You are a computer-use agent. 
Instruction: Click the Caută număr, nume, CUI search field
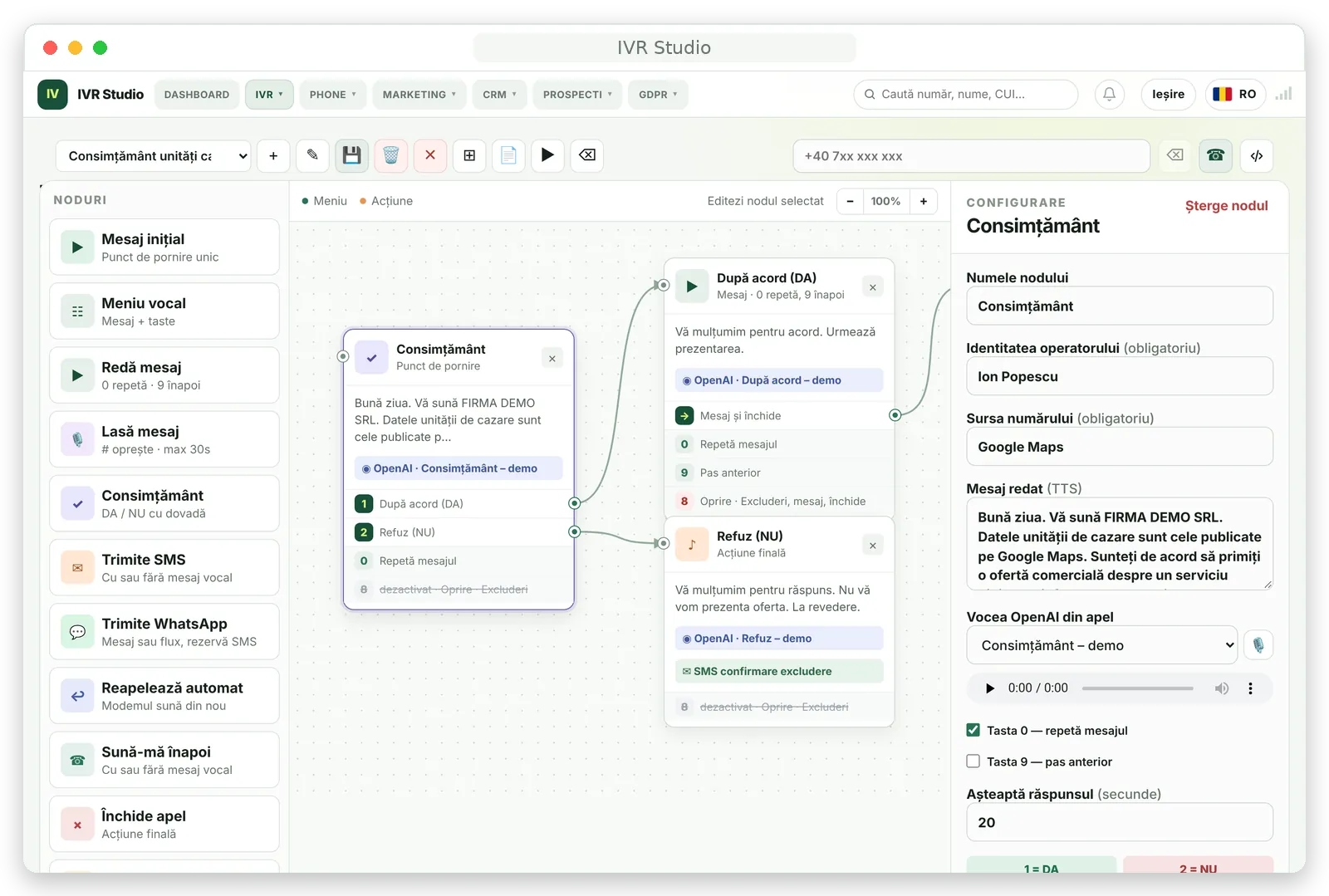coord(966,94)
